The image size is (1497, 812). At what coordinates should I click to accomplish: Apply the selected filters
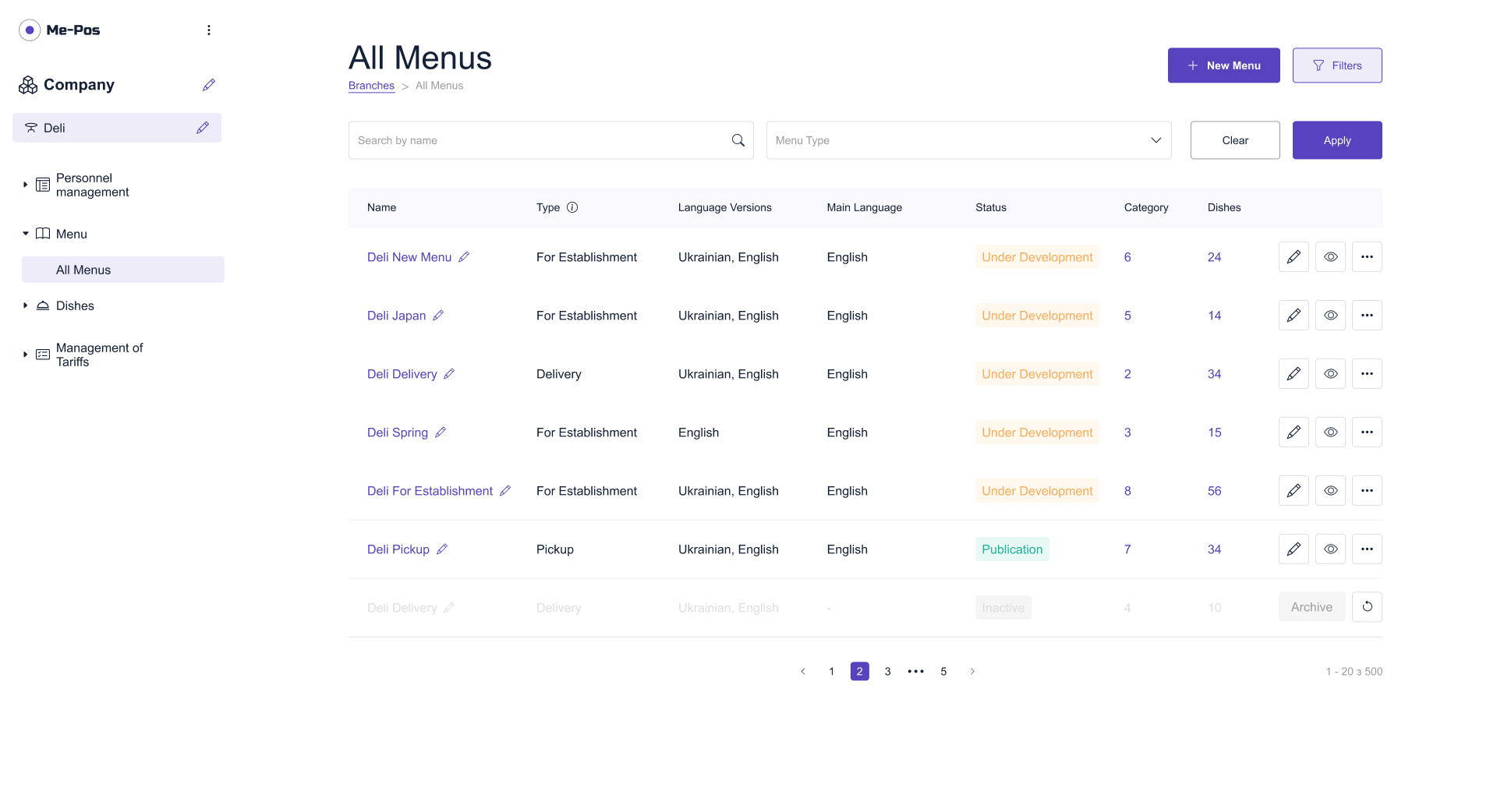pos(1336,140)
